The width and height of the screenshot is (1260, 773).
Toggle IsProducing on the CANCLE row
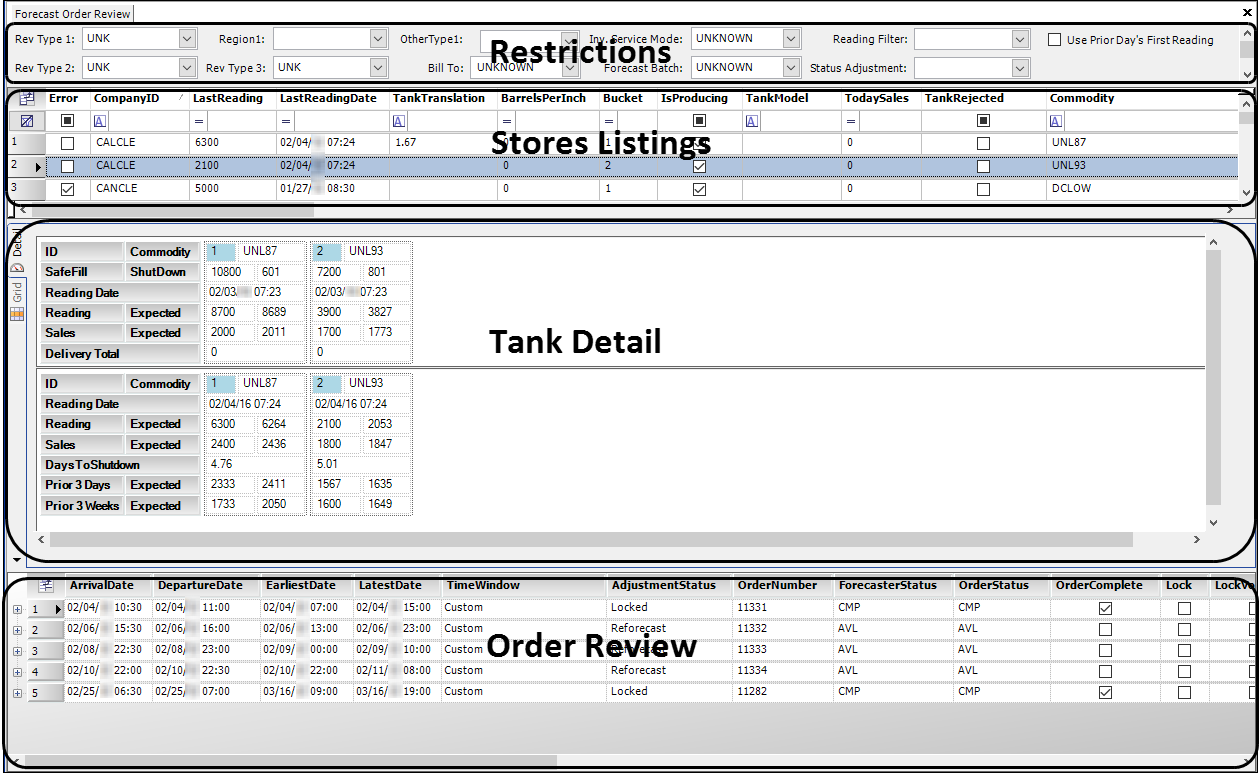699,188
